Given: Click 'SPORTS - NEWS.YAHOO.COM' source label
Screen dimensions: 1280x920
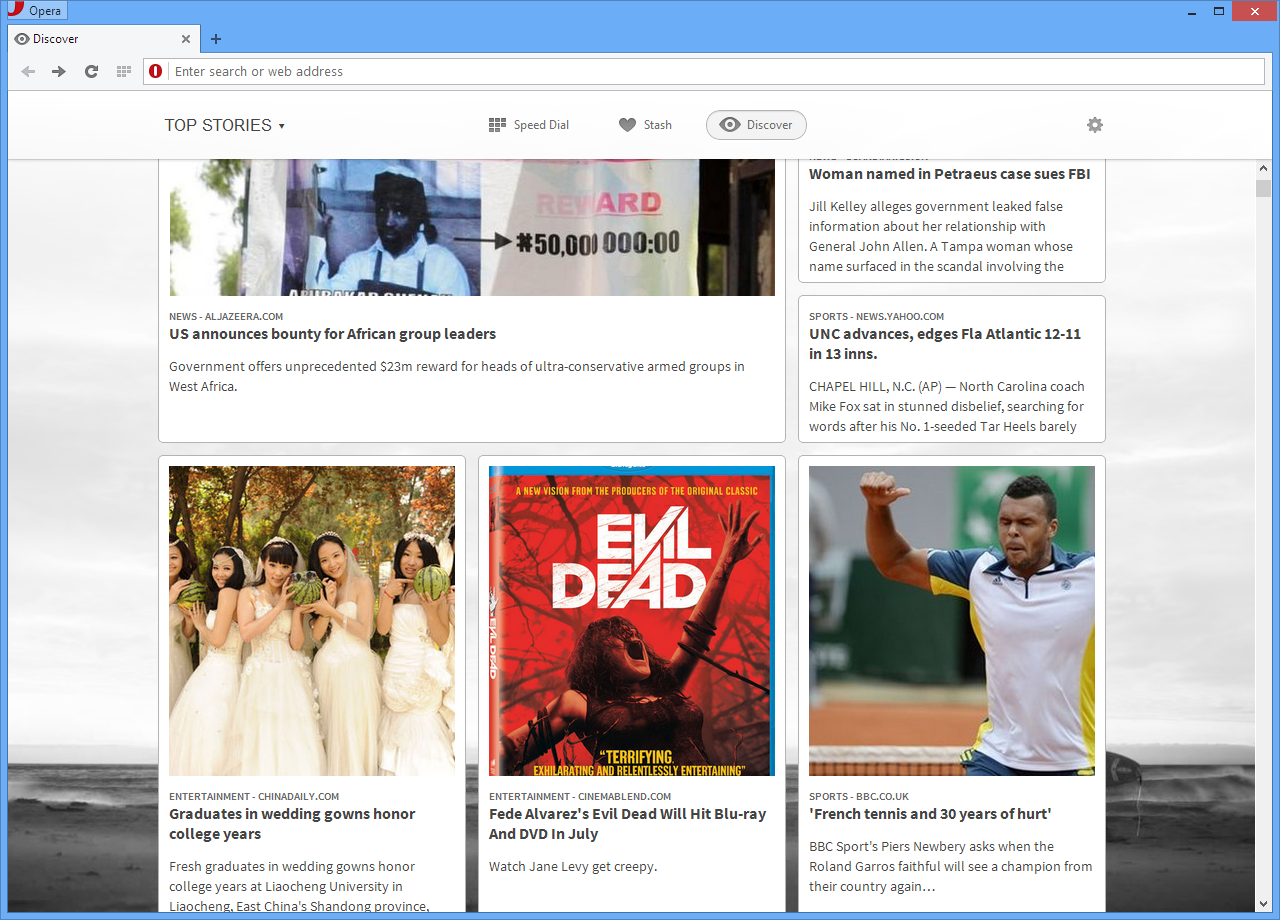Looking at the screenshot, I should click(x=877, y=316).
